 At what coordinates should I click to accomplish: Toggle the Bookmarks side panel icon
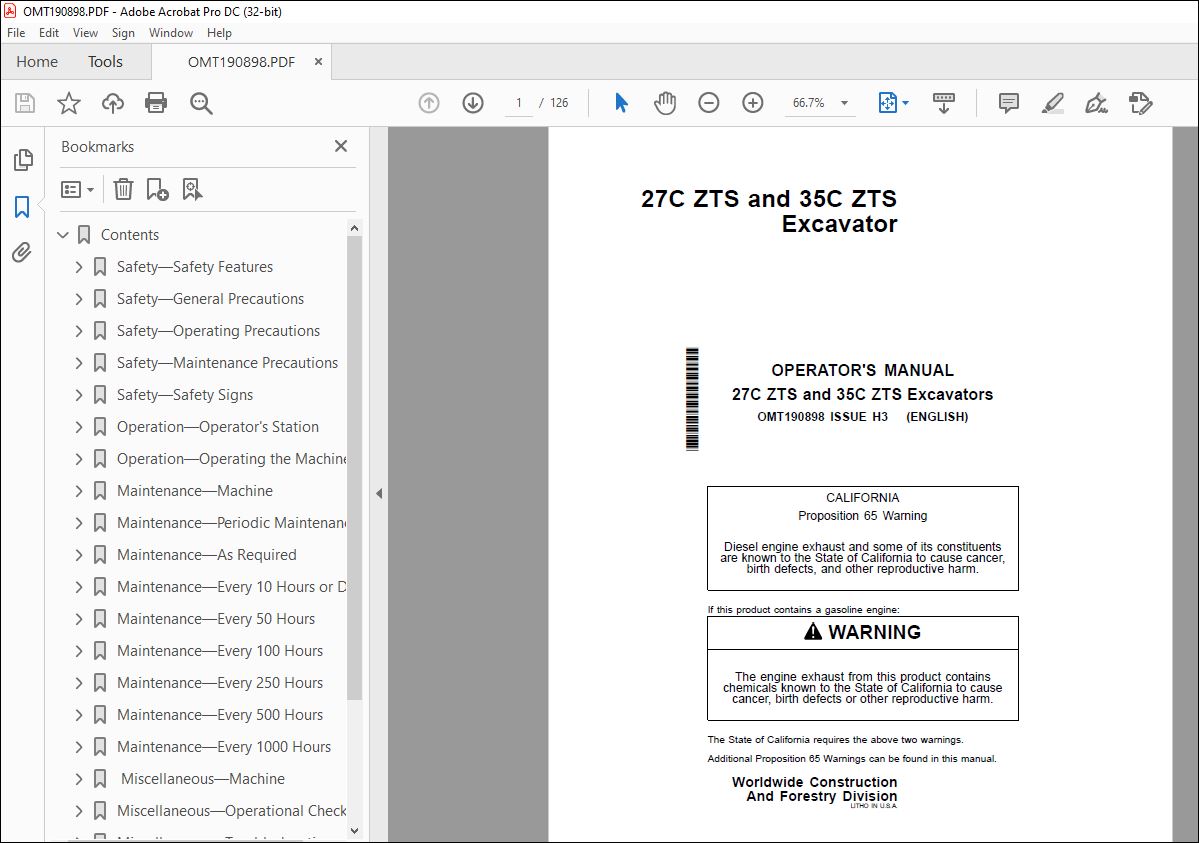pos(22,207)
